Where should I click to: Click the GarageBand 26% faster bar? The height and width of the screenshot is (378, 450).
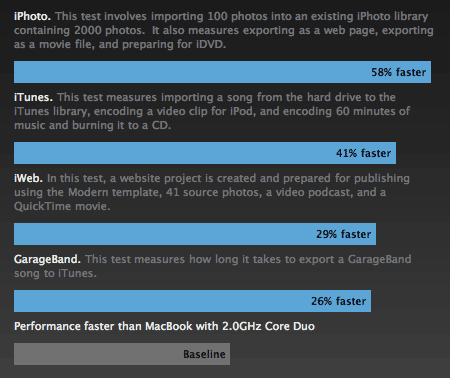(192, 301)
